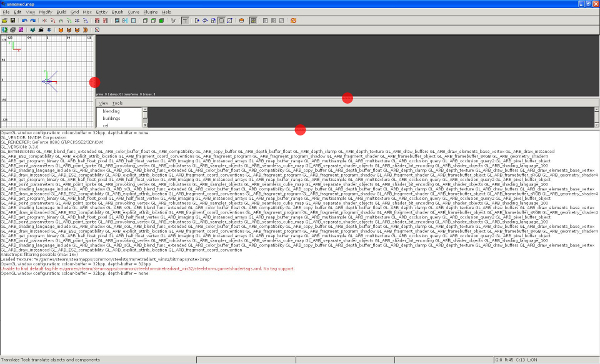Toggle the pressed square tool button in toolbar
The height and width of the screenshot is (364, 600).
[x=221, y=21]
